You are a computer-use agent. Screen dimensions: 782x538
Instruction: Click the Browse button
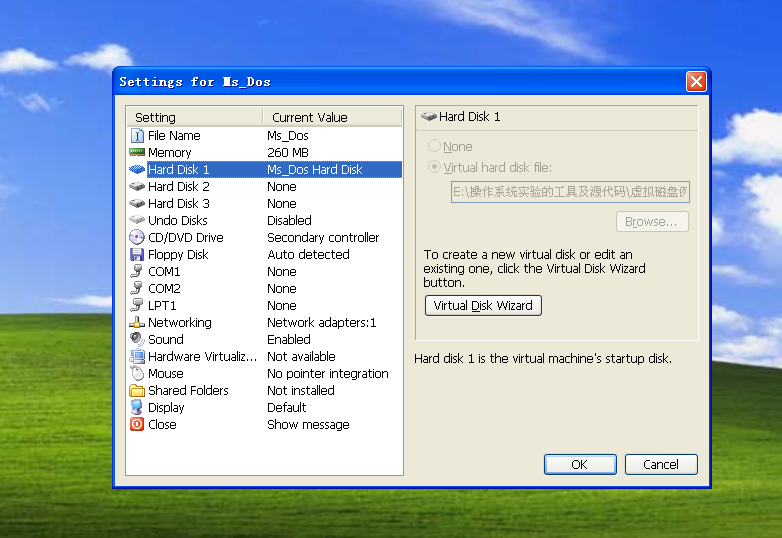(652, 222)
